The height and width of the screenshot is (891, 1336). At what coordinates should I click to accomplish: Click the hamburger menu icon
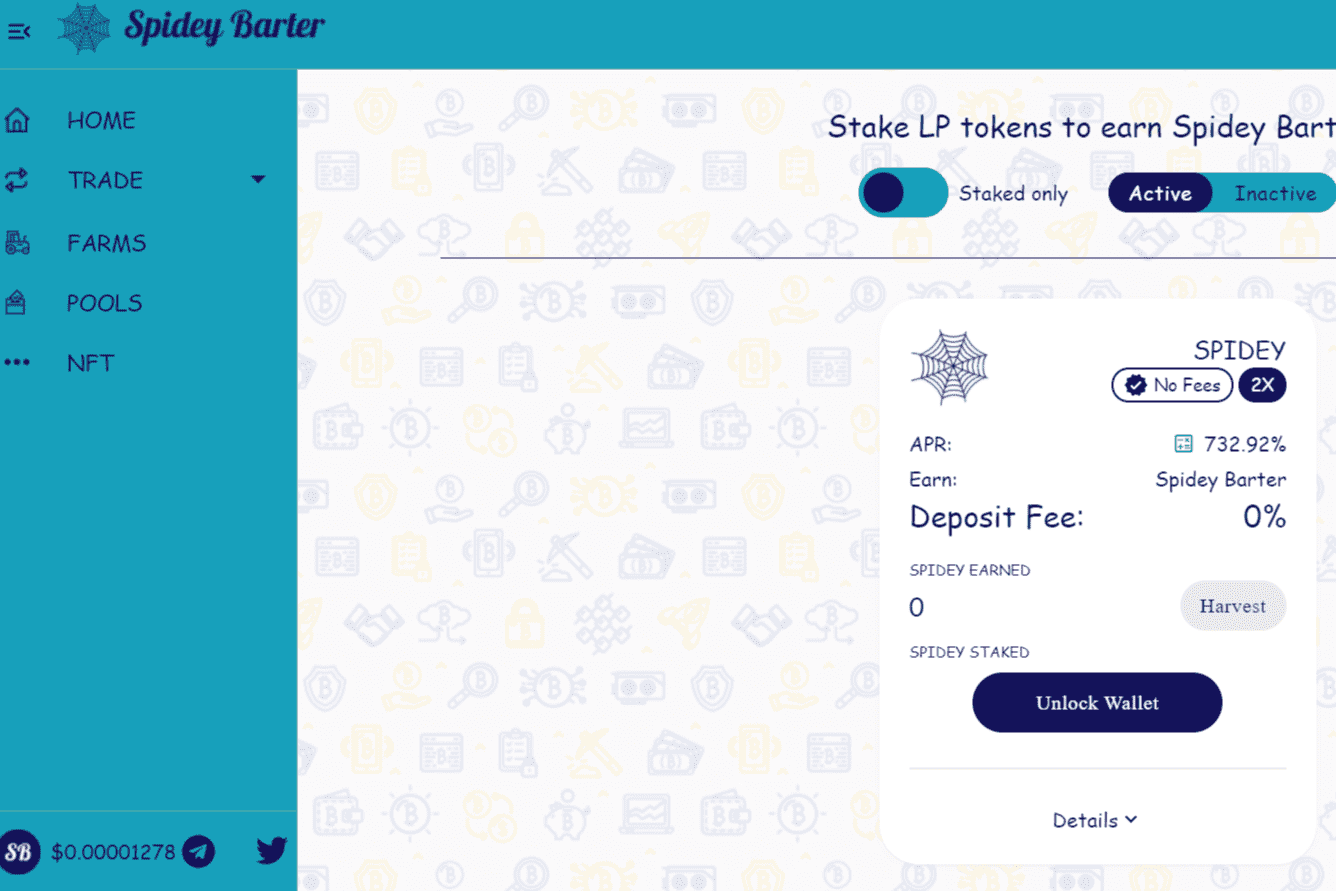coord(19,31)
